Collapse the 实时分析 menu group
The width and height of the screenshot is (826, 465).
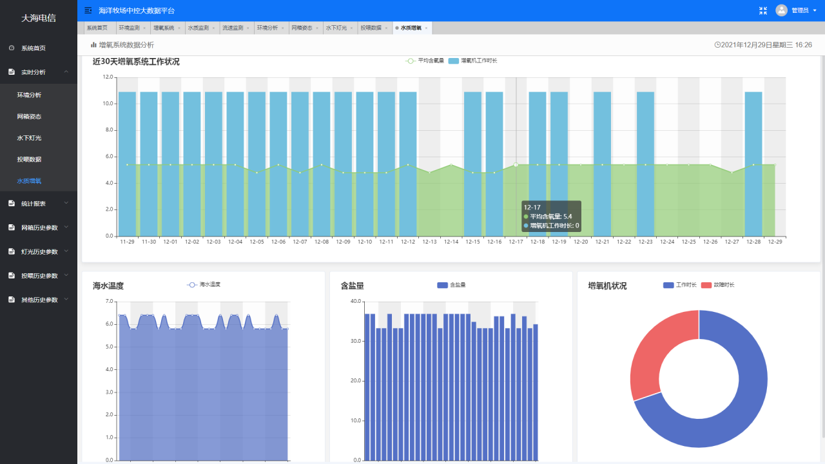66,72
